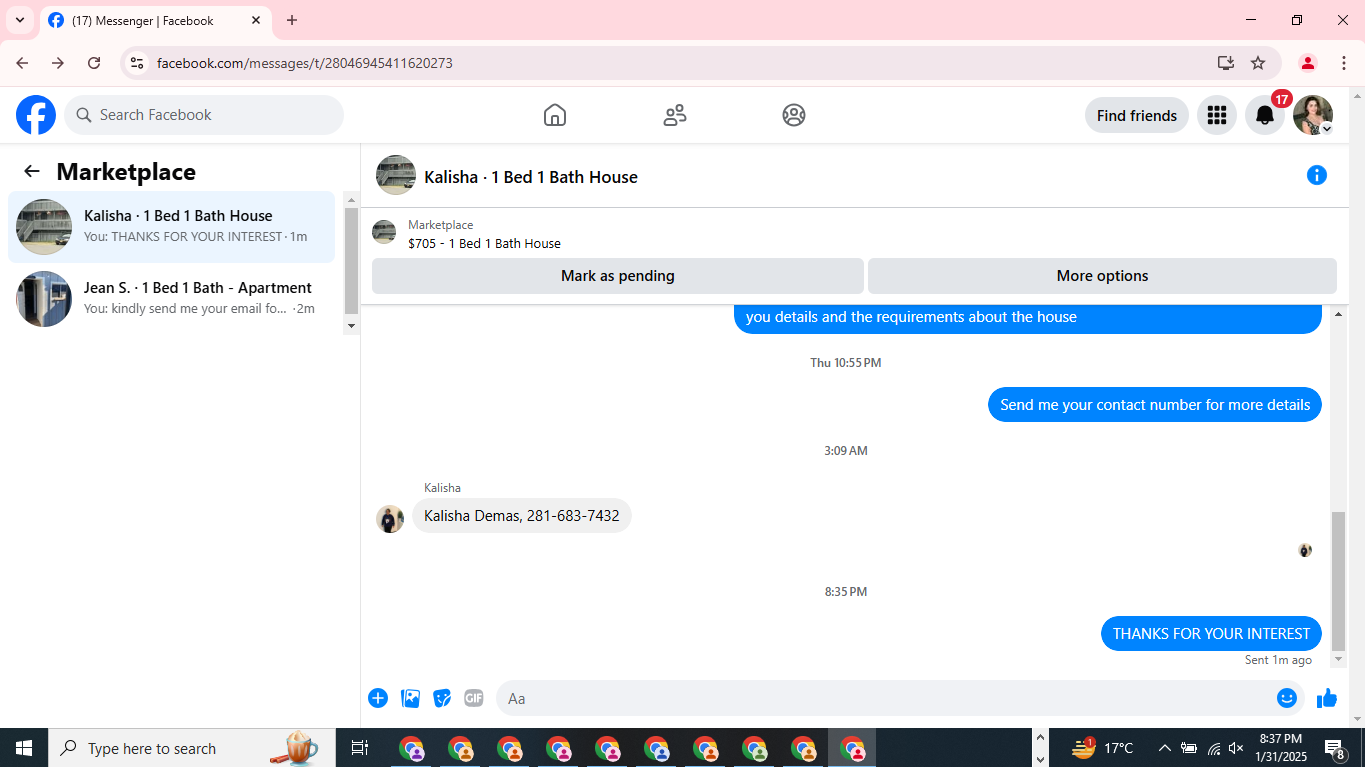Open the emoji picker in message box
Screen dimensions: 1365x767
[1287, 698]
